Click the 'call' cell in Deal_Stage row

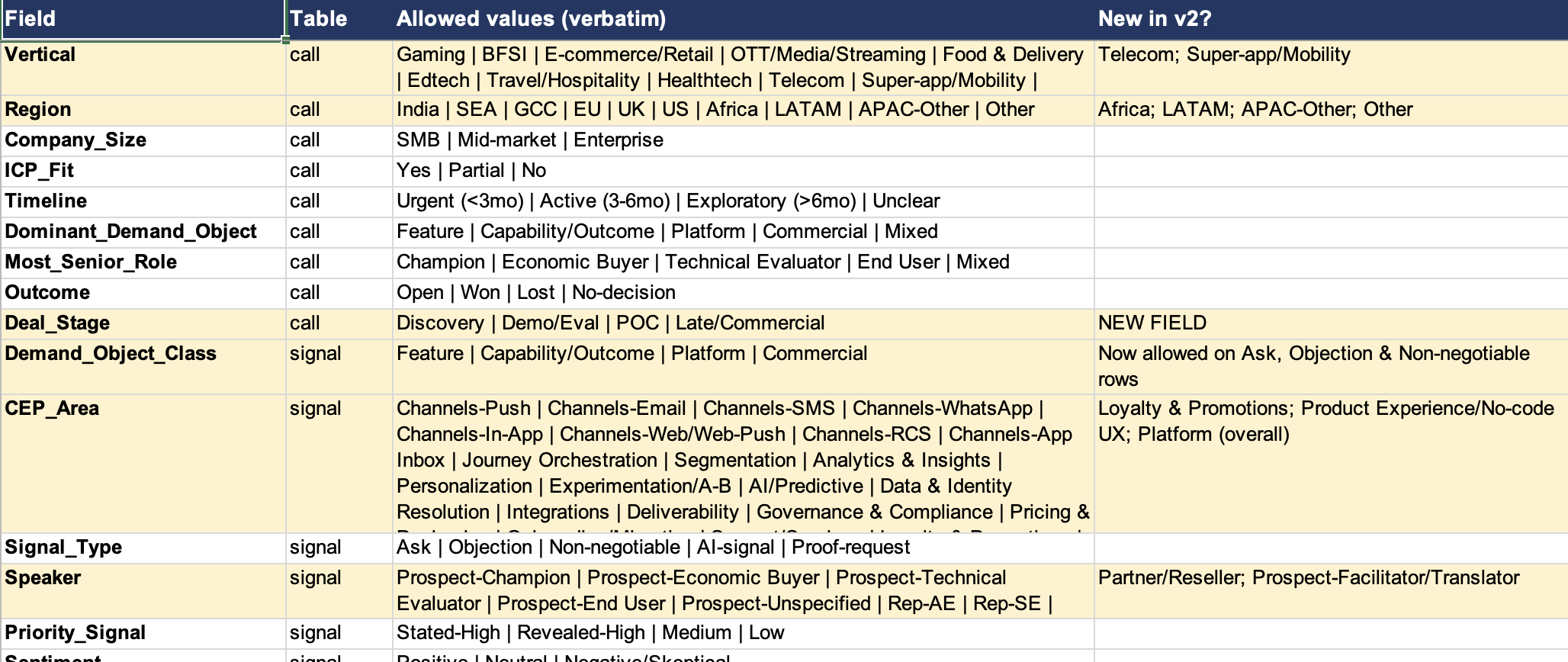[339, 324]
